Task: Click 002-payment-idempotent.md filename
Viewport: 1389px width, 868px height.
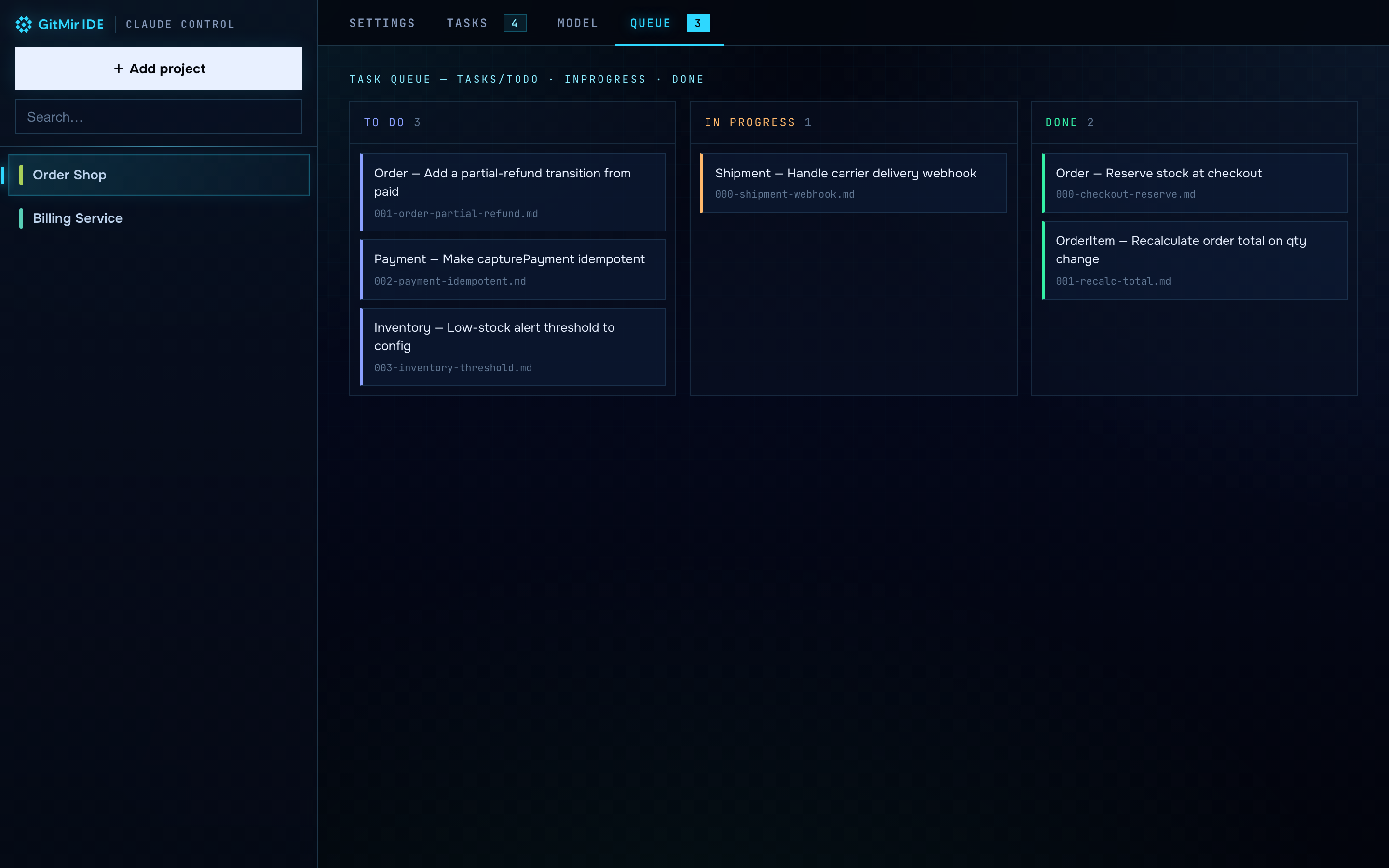Action: [450, 281]
